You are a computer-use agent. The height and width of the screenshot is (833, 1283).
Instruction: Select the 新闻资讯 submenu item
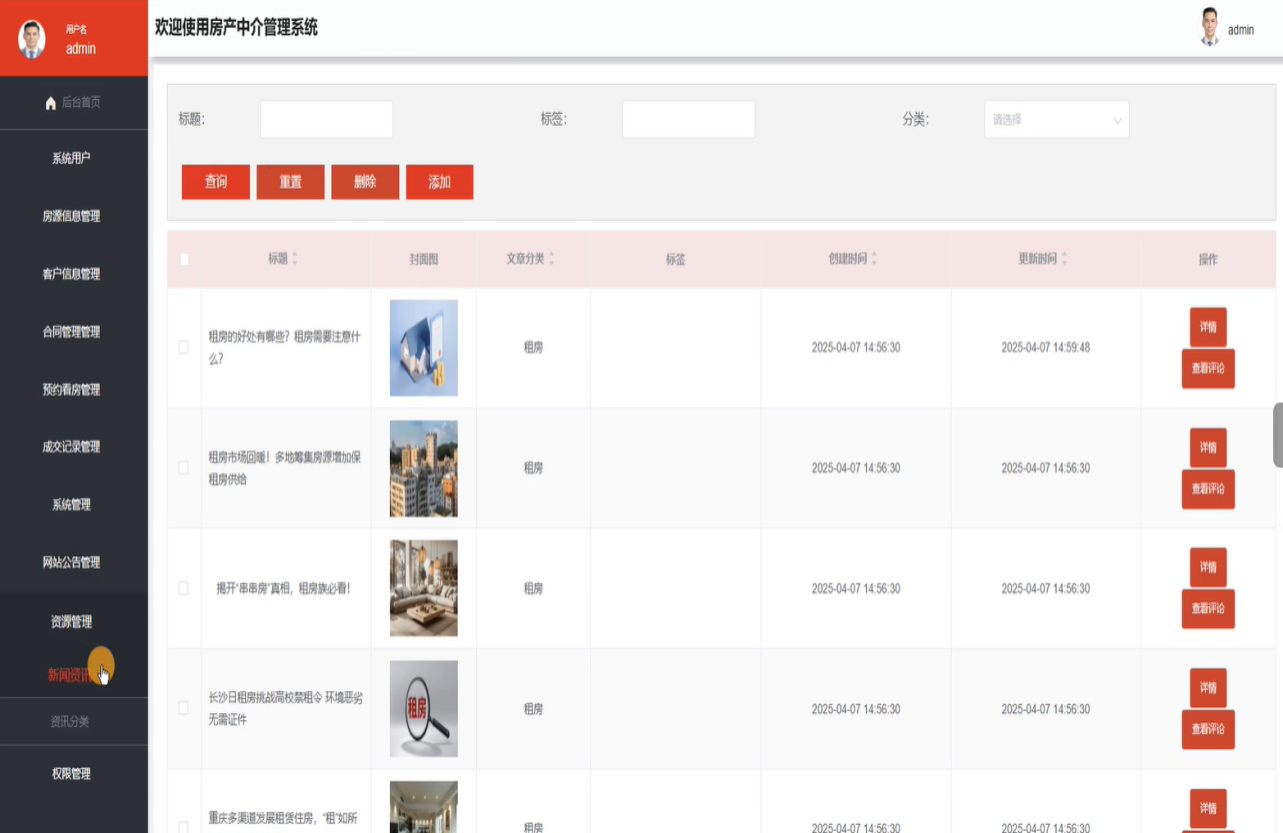click(x=71, y=675)
